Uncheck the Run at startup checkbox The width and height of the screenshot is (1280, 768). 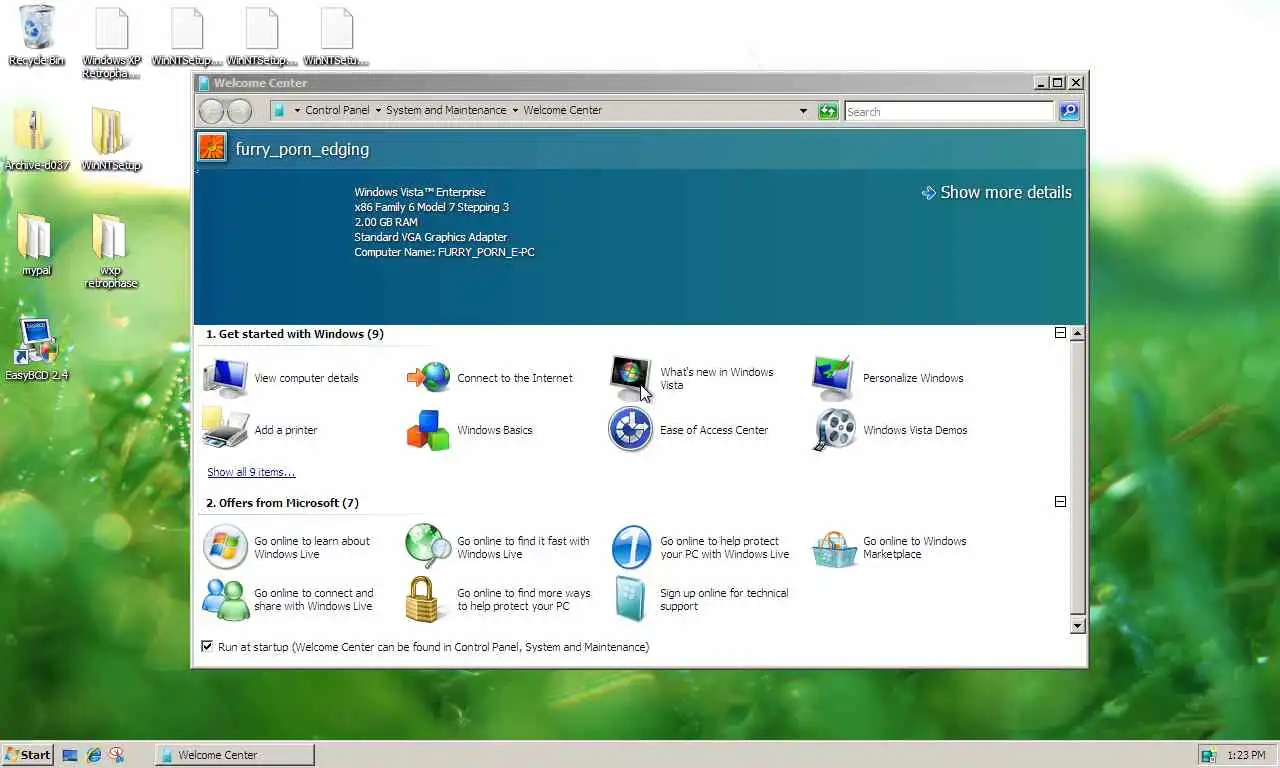click(207, 647)
